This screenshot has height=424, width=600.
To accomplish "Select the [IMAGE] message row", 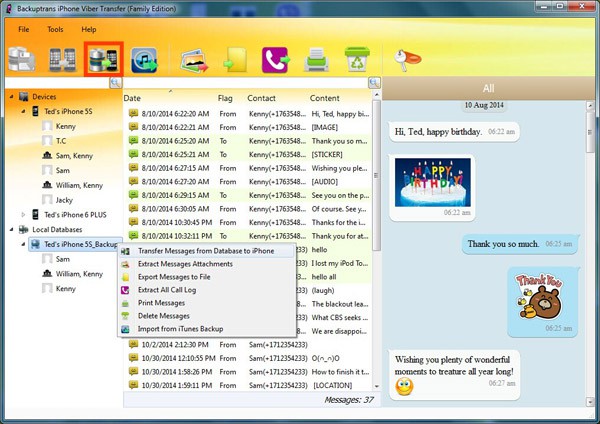I will point(248,127).
